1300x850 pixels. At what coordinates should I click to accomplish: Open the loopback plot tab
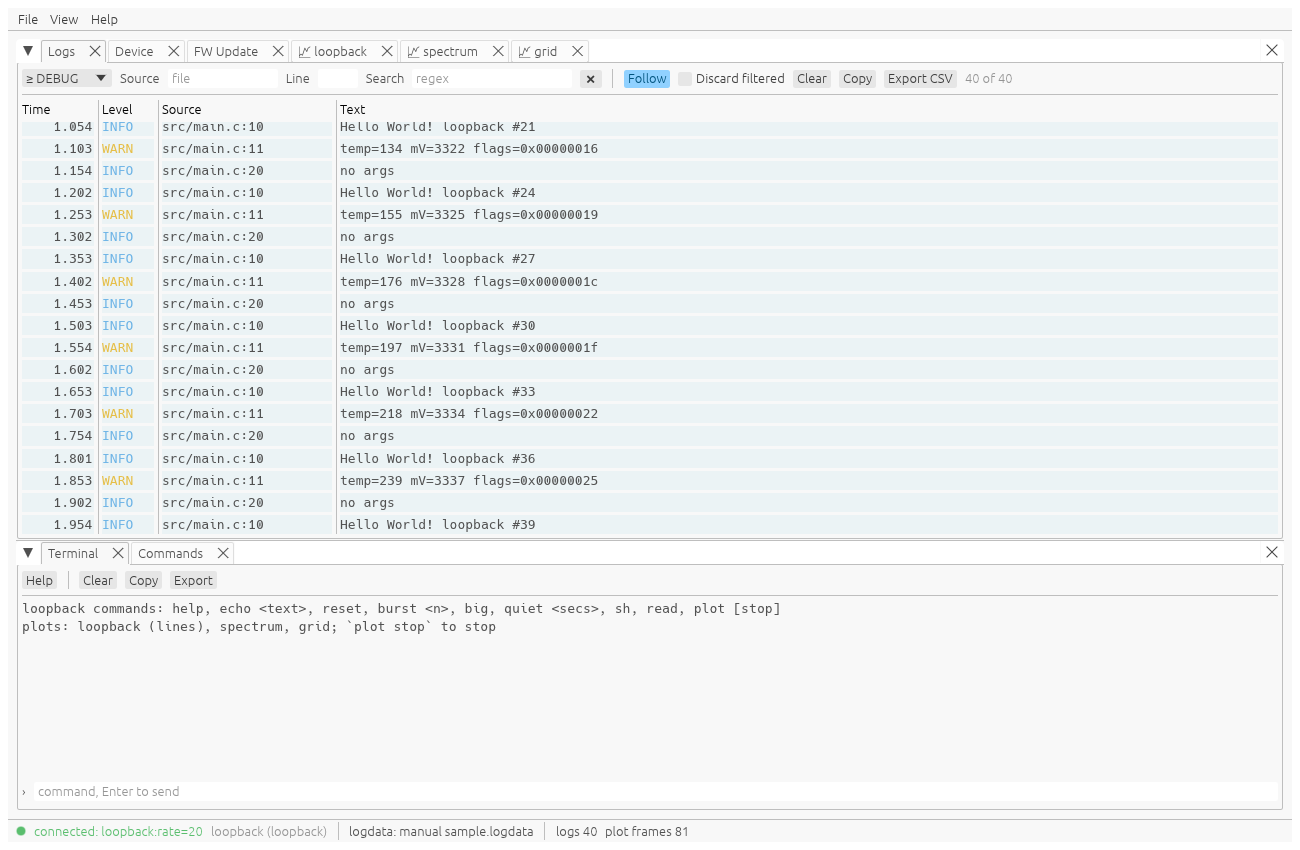pos(333,51)
